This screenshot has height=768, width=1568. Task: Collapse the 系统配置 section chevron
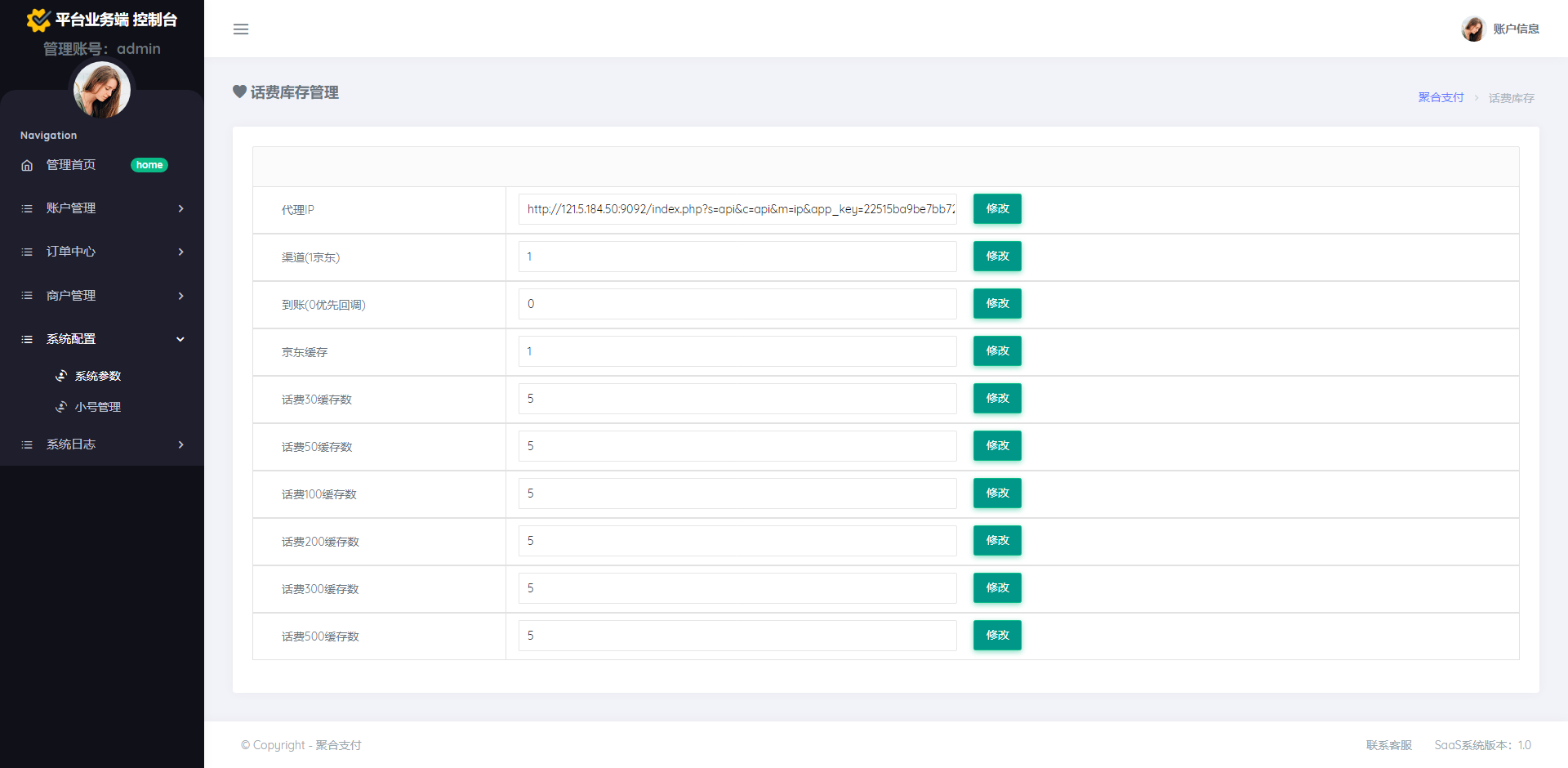coord(180,339)
